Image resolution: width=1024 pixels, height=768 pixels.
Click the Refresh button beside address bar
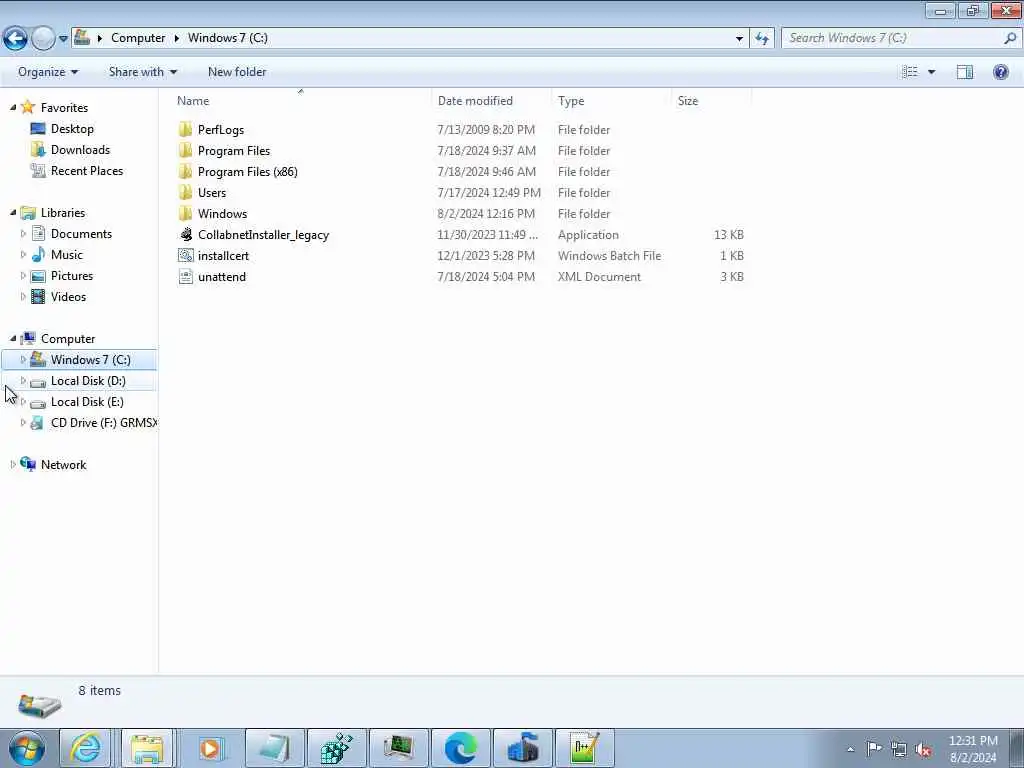(x=762, y=39)
